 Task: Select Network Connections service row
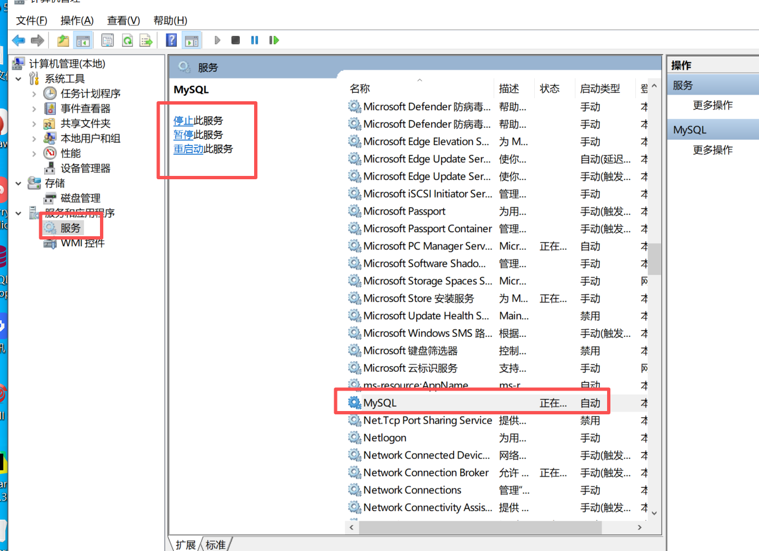click(498, 490)
